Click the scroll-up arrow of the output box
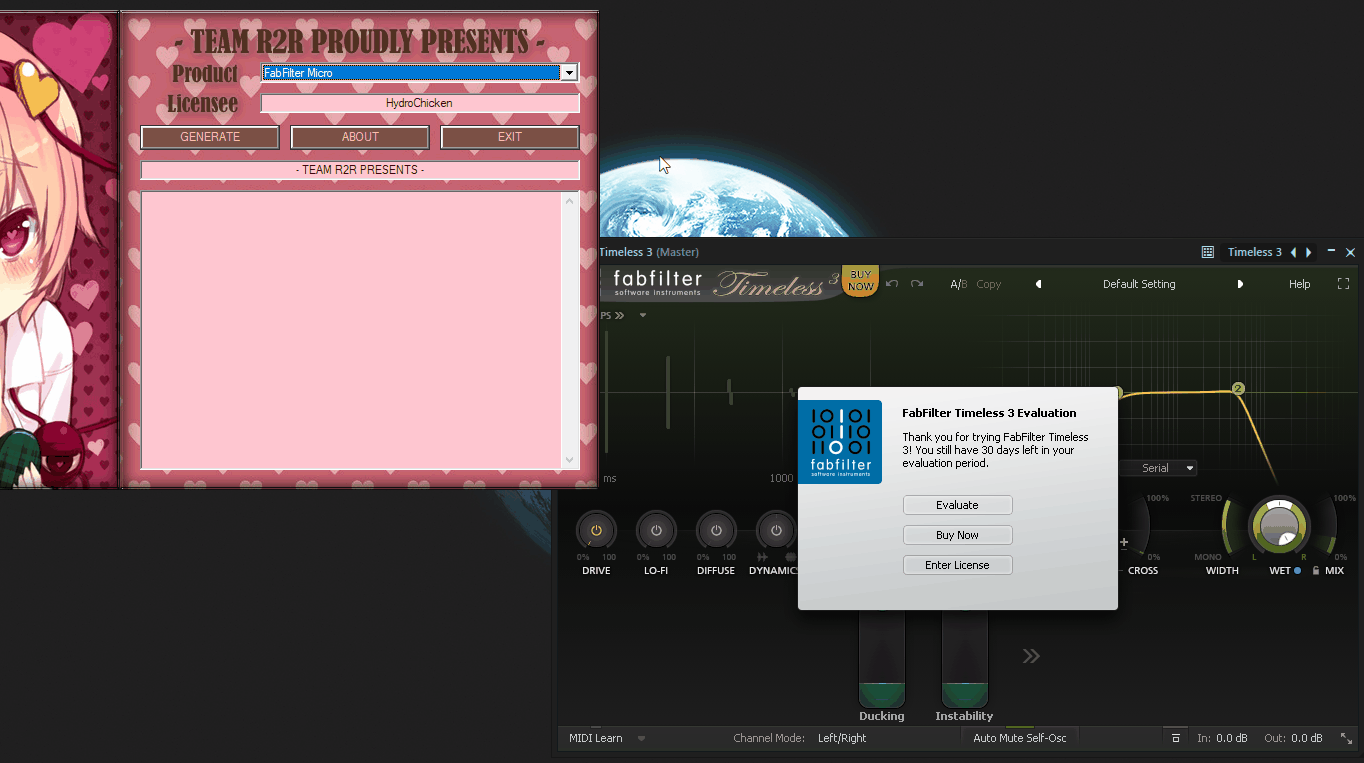Viewport: 1364px width, 763px height. coord(570,201)
